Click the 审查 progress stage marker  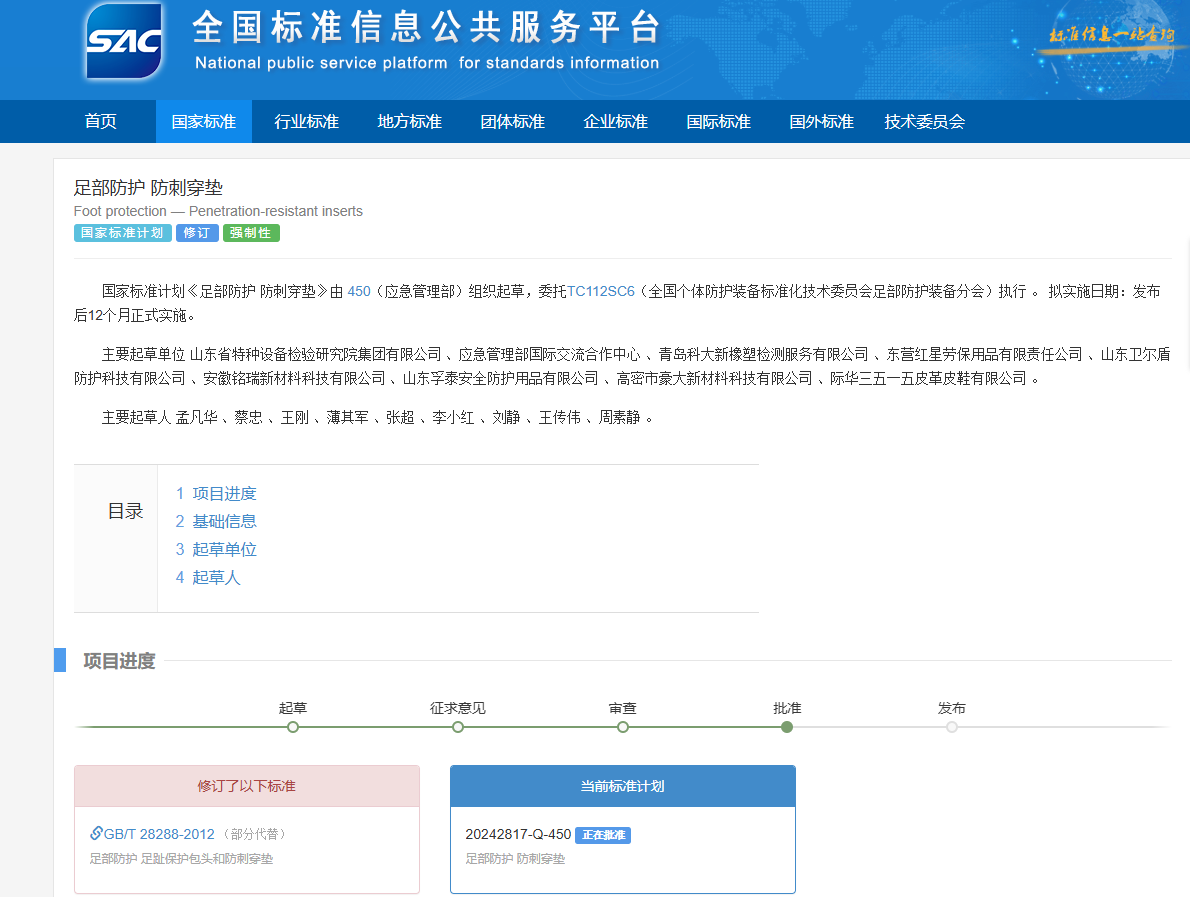click(622, 727)
